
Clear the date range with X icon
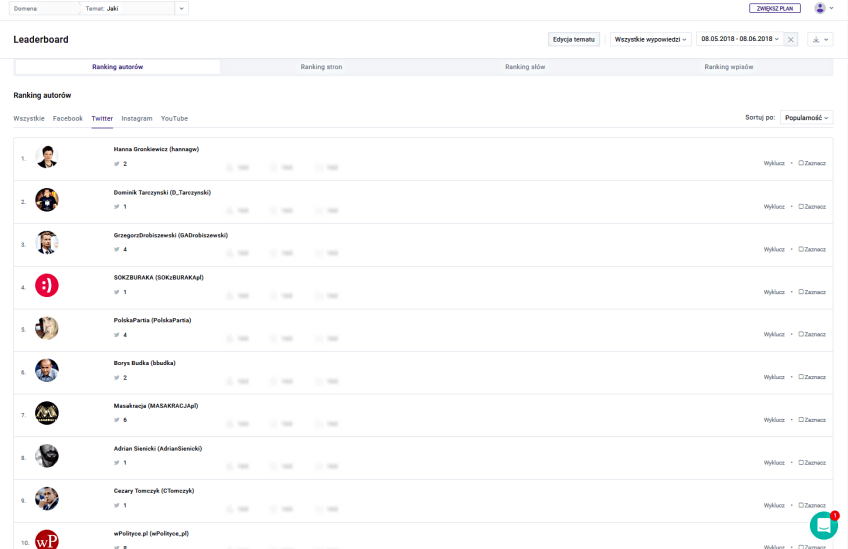coord(791,40)
